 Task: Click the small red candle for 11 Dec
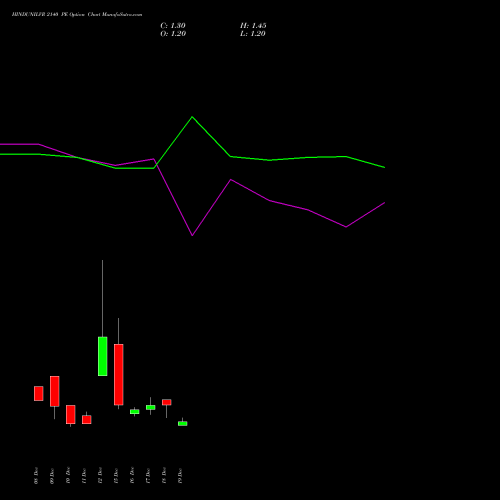coord(87,420)
